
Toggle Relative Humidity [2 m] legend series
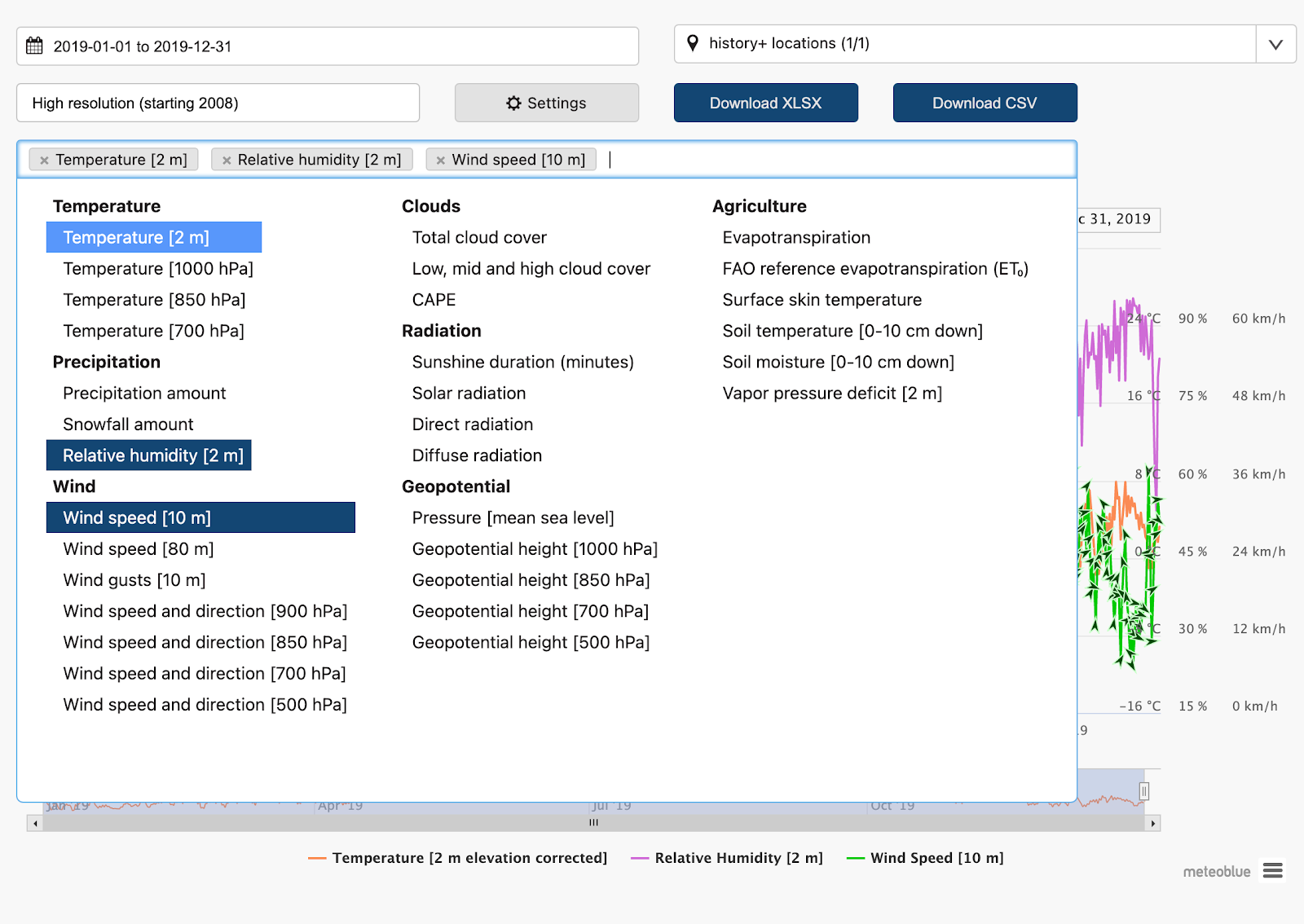pyautogui.click(x=727, y=858)
